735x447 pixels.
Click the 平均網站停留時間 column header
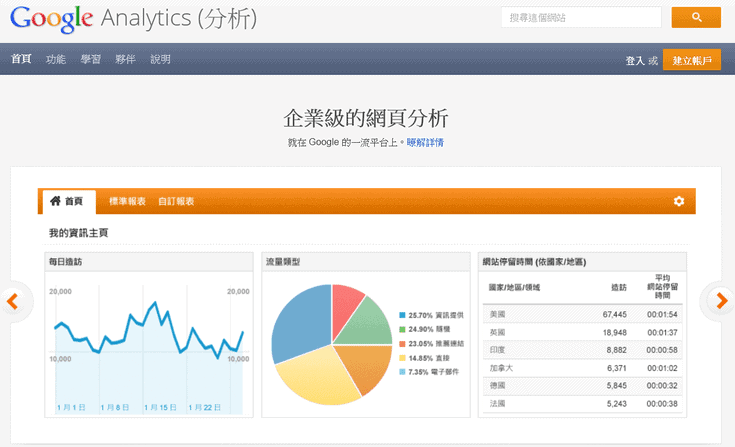point(662,286)
